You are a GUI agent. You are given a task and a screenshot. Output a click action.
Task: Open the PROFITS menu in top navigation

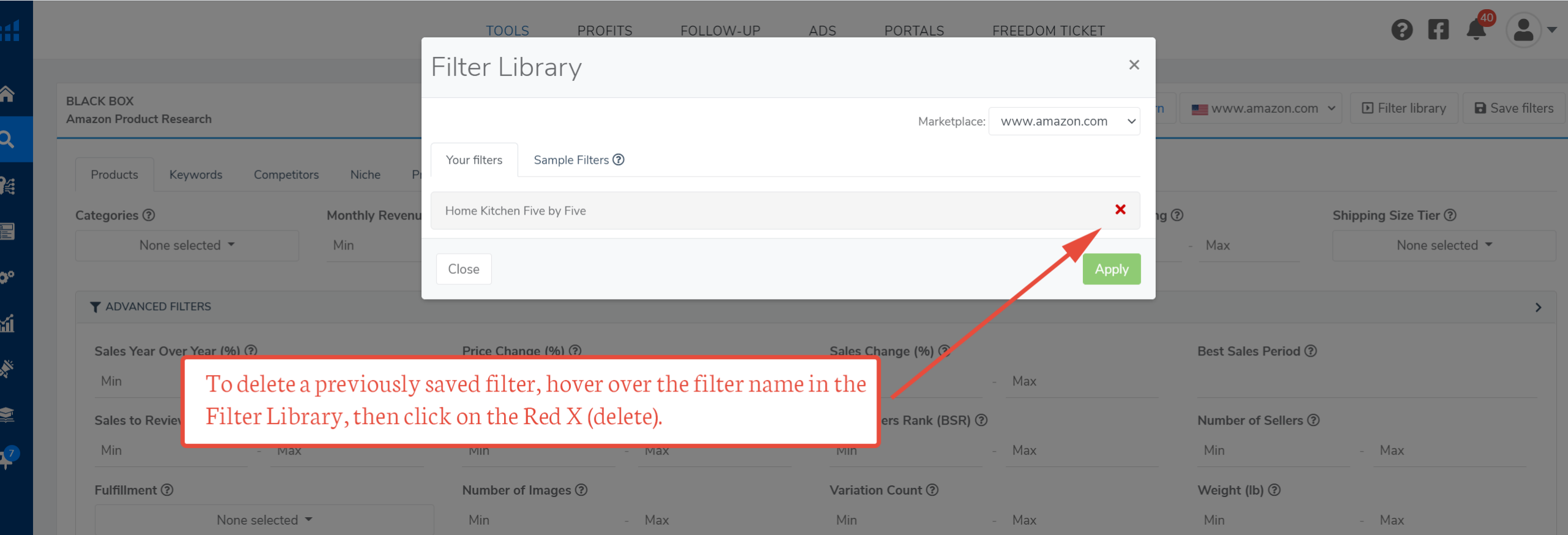click(605, 31)
